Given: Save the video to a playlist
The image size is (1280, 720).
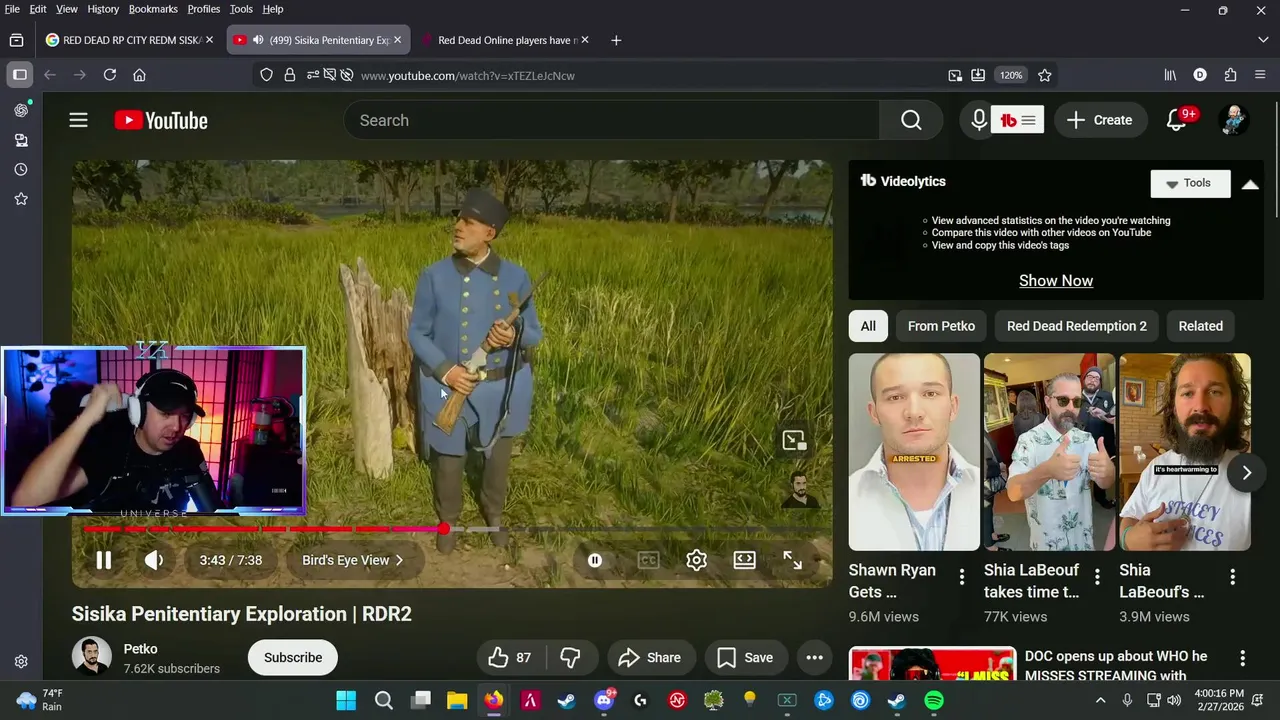Looking at the screenshot, I should point(746,657).
